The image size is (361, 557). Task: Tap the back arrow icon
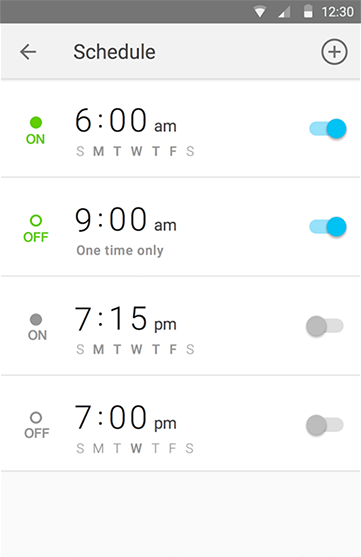28,52
